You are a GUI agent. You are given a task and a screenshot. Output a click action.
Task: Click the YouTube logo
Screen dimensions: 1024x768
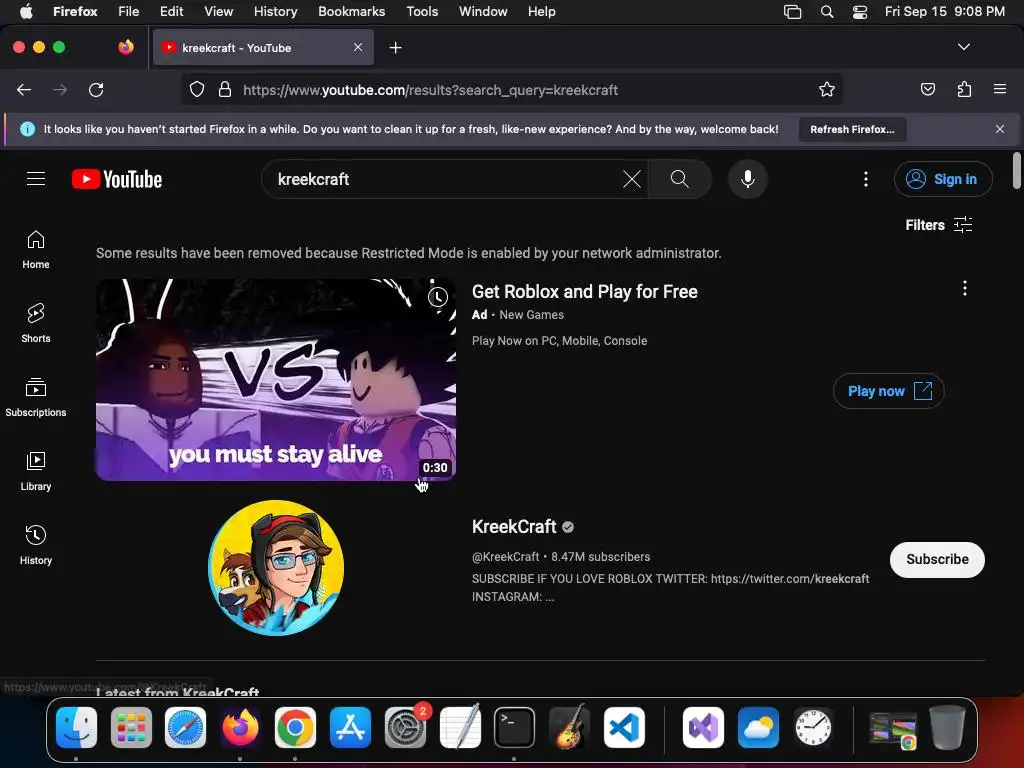[x=117, y=179]
